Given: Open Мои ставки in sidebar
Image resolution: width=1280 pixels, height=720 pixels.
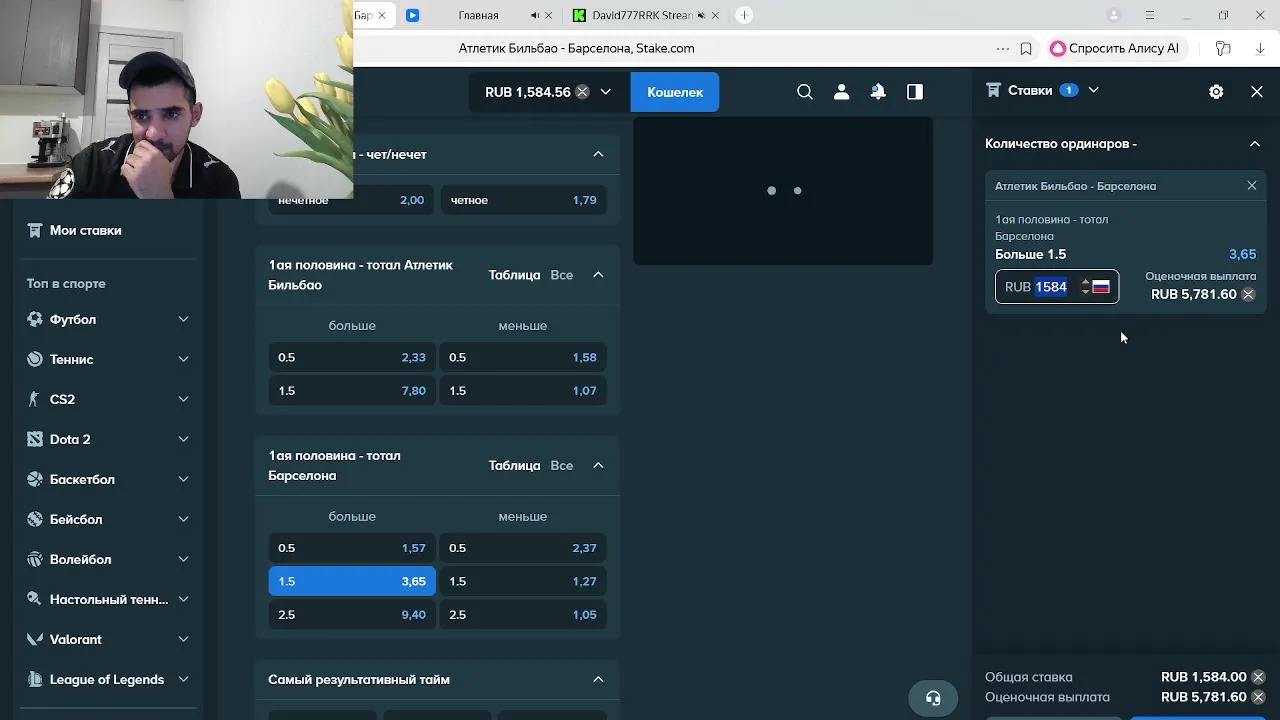Looking at the screenshot, I should (86, 230).
